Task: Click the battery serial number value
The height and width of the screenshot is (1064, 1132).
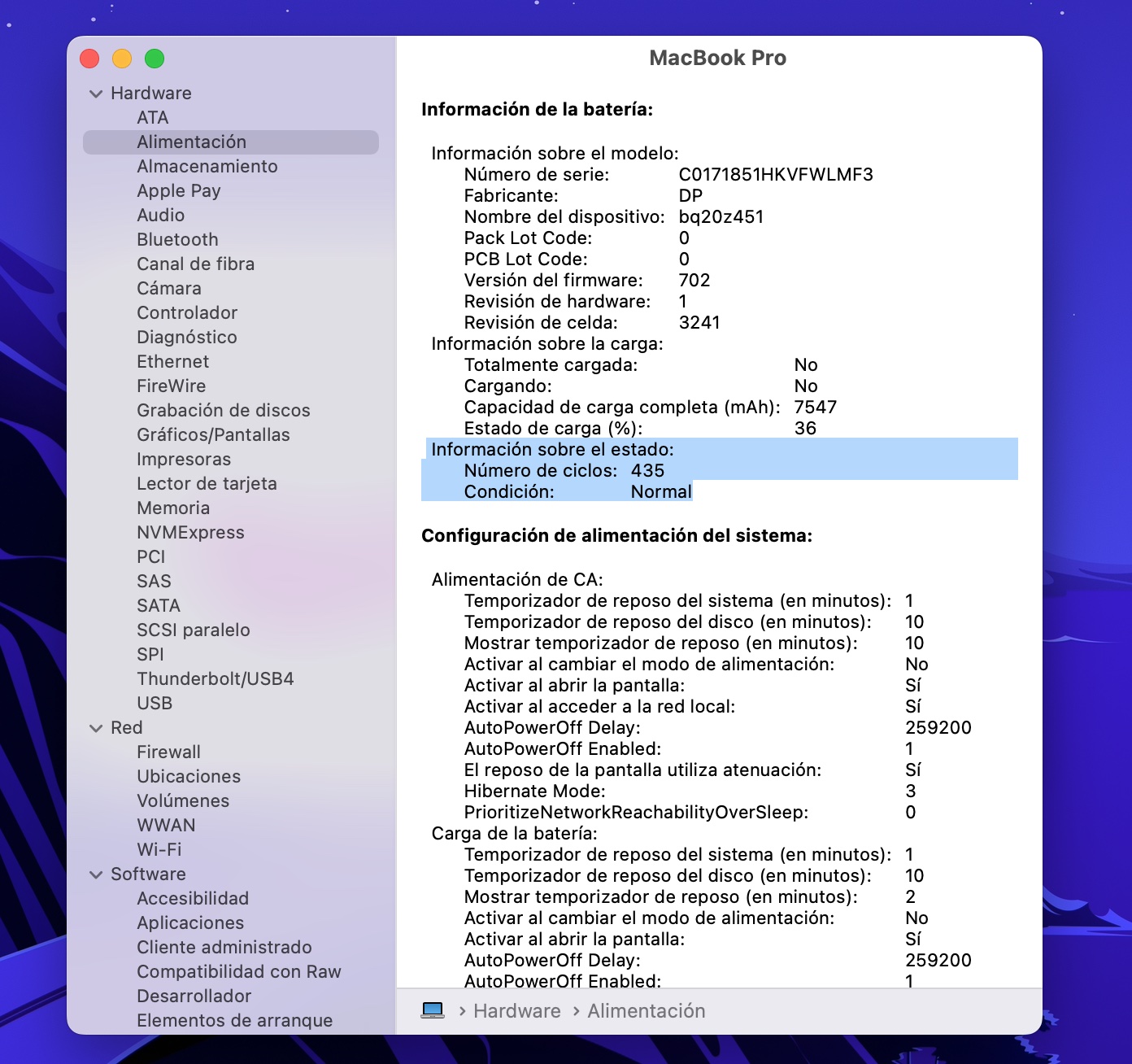Action: click(x=775, y=175)
